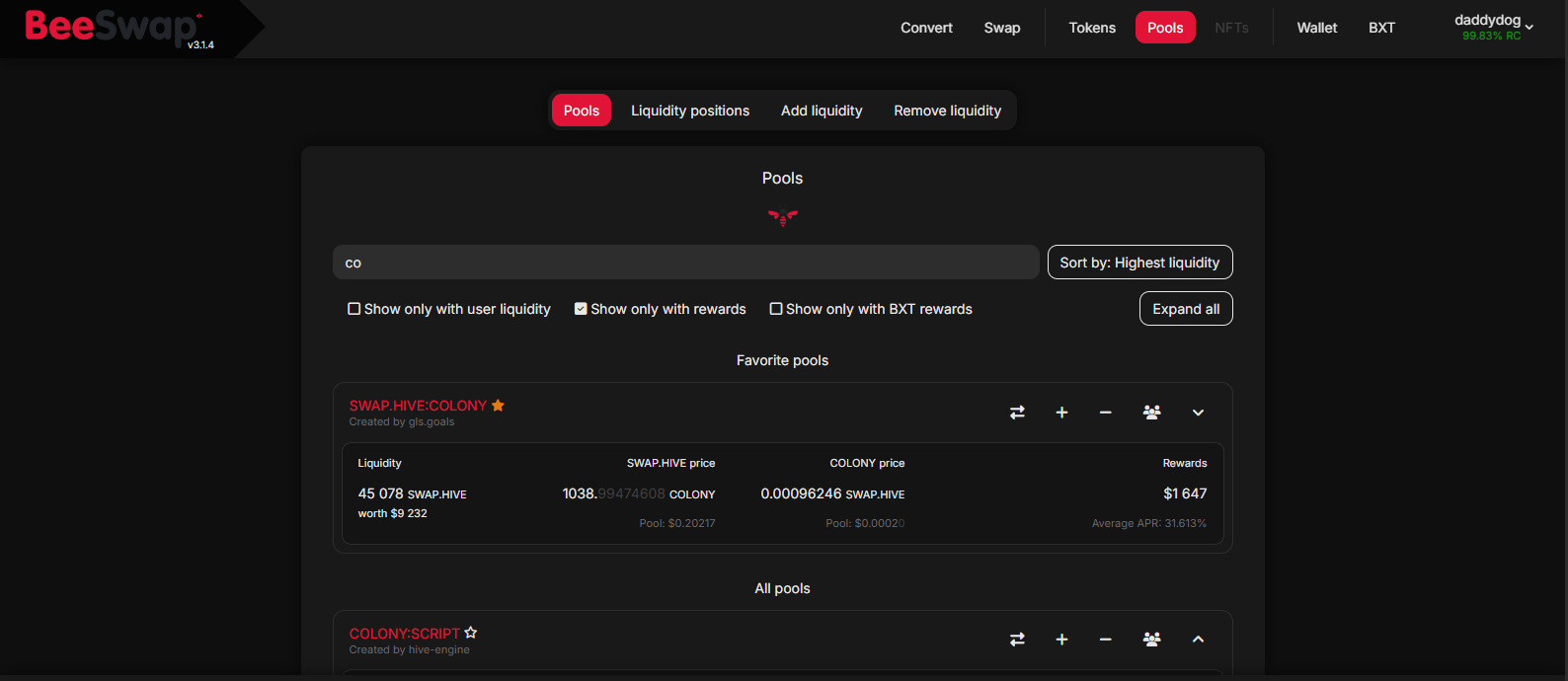Go to Swap in top navigation
This screenshot has height=681, width=1568.
point(1002,28)
